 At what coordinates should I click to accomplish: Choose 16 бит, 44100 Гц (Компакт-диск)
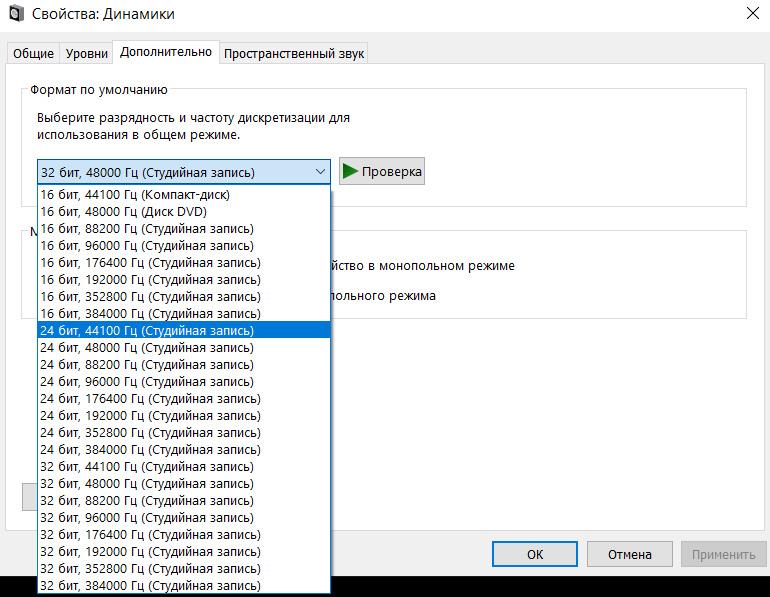point(184,194)
